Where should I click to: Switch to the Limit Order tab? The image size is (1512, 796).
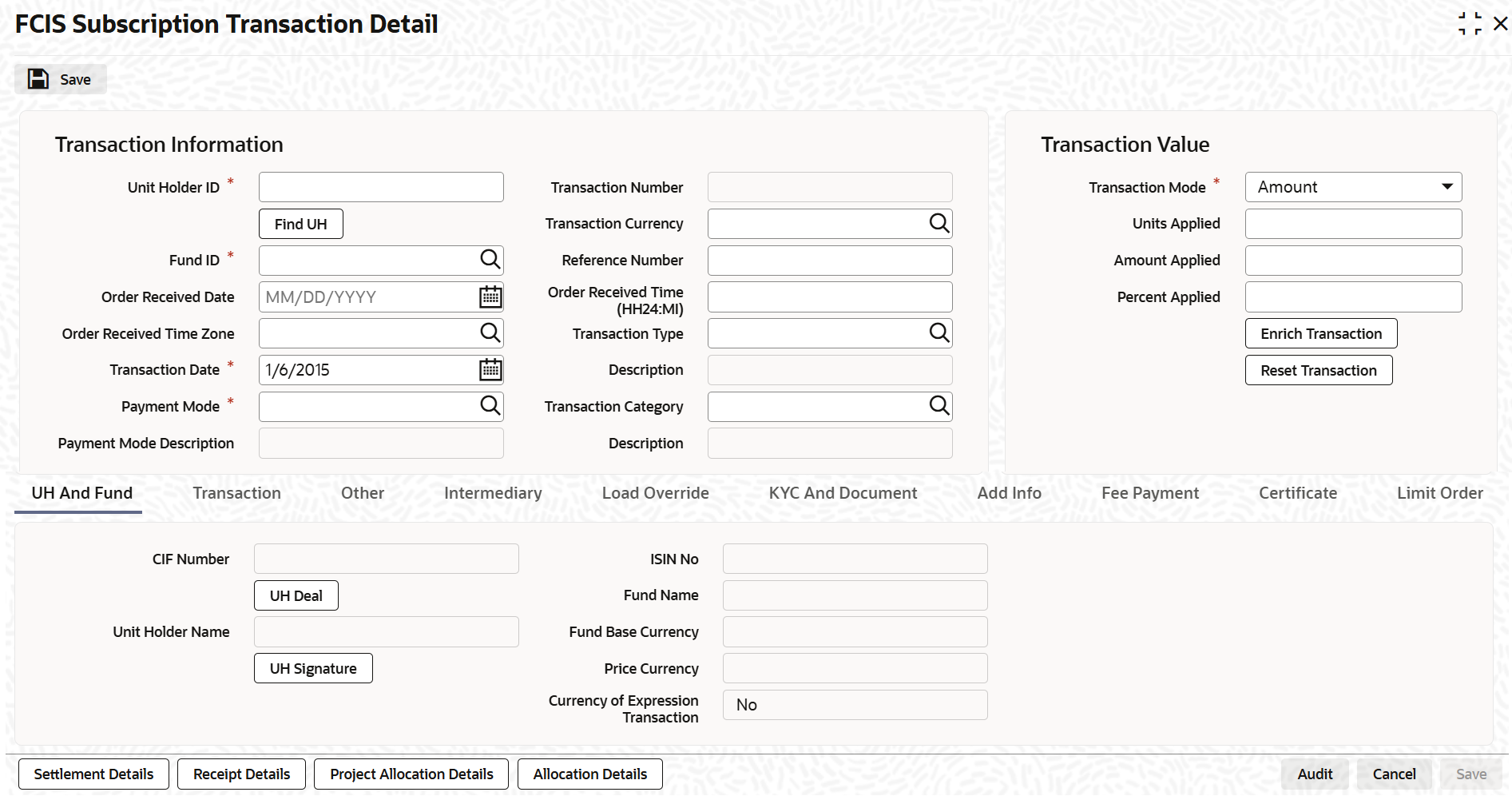pos(1440,493)
